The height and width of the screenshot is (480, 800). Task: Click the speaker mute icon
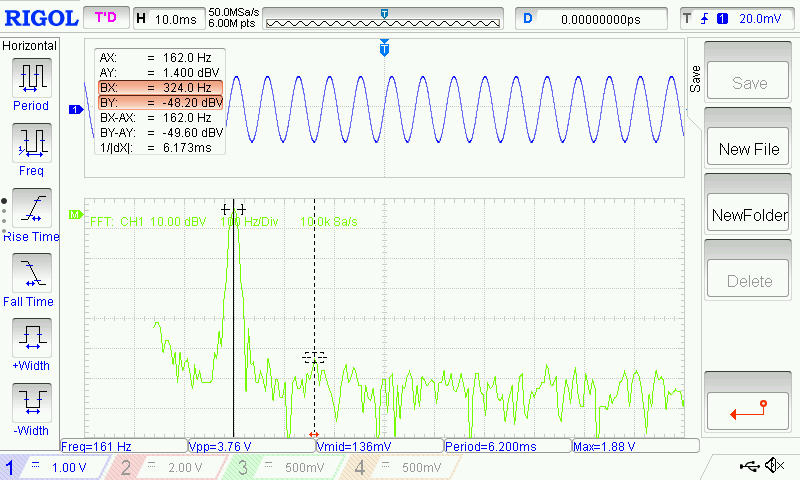click(774, 466)
